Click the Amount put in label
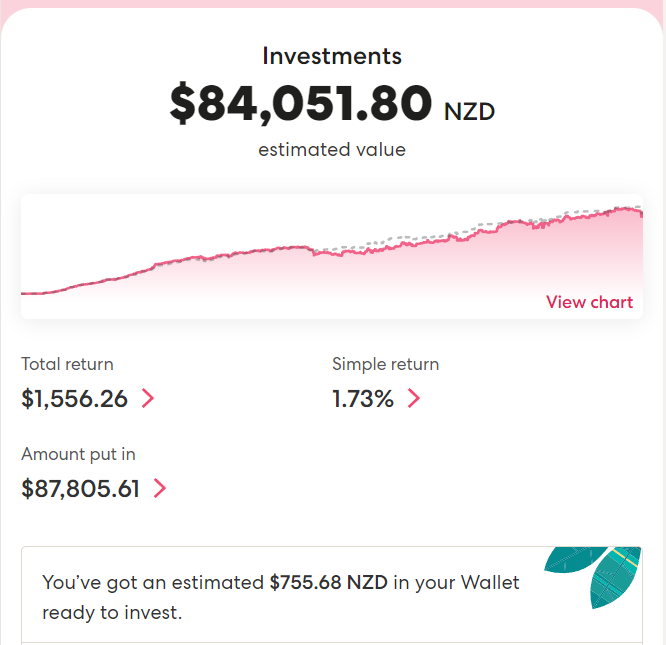The height and width of the screenshot is (645, 666). coord(78,454)
